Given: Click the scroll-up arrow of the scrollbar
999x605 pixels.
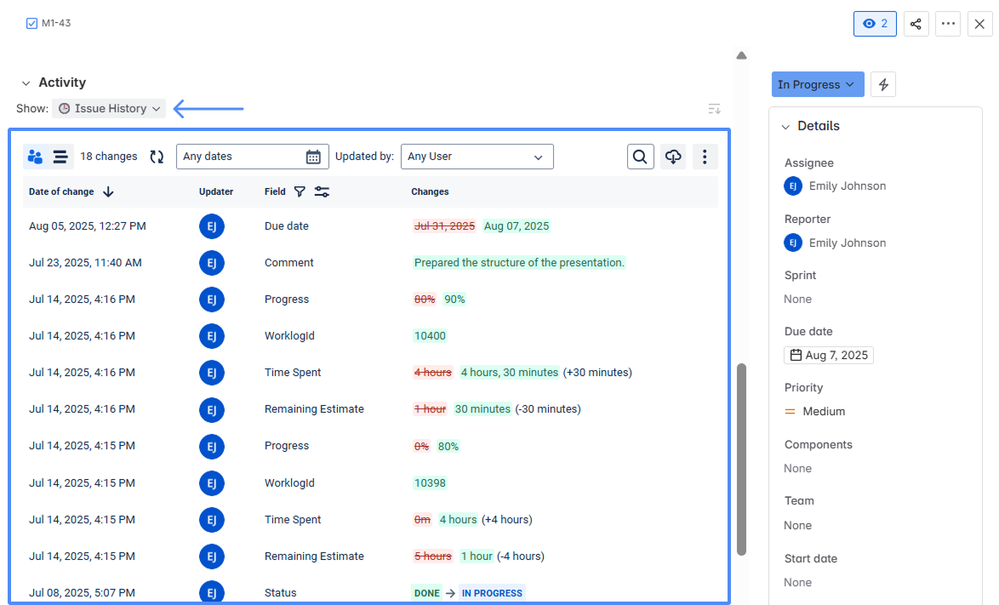Looking at the screenshot, I should pyautogui.click(x=741, y=55).
